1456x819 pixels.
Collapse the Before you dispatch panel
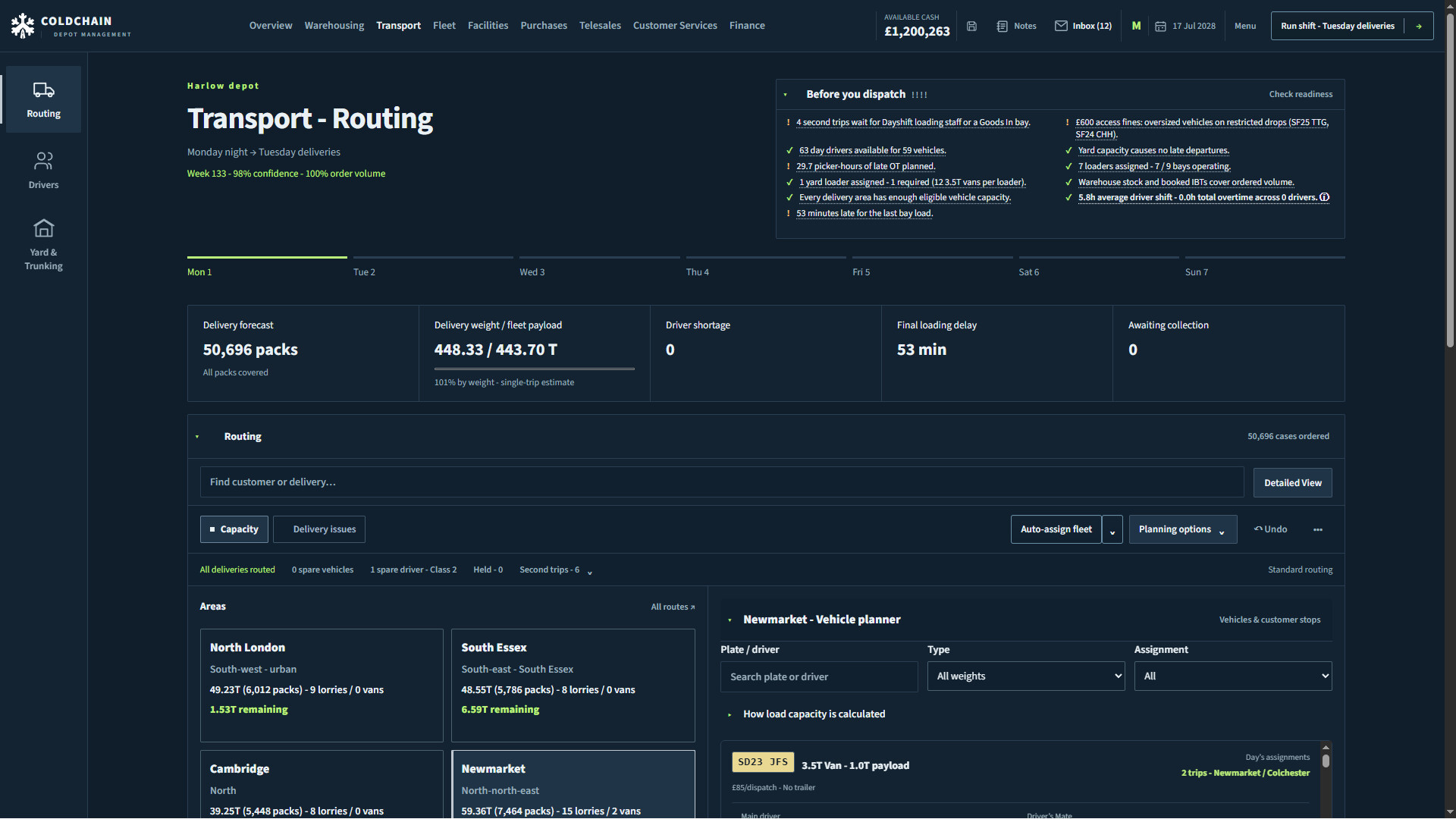(x=786, y=95)
